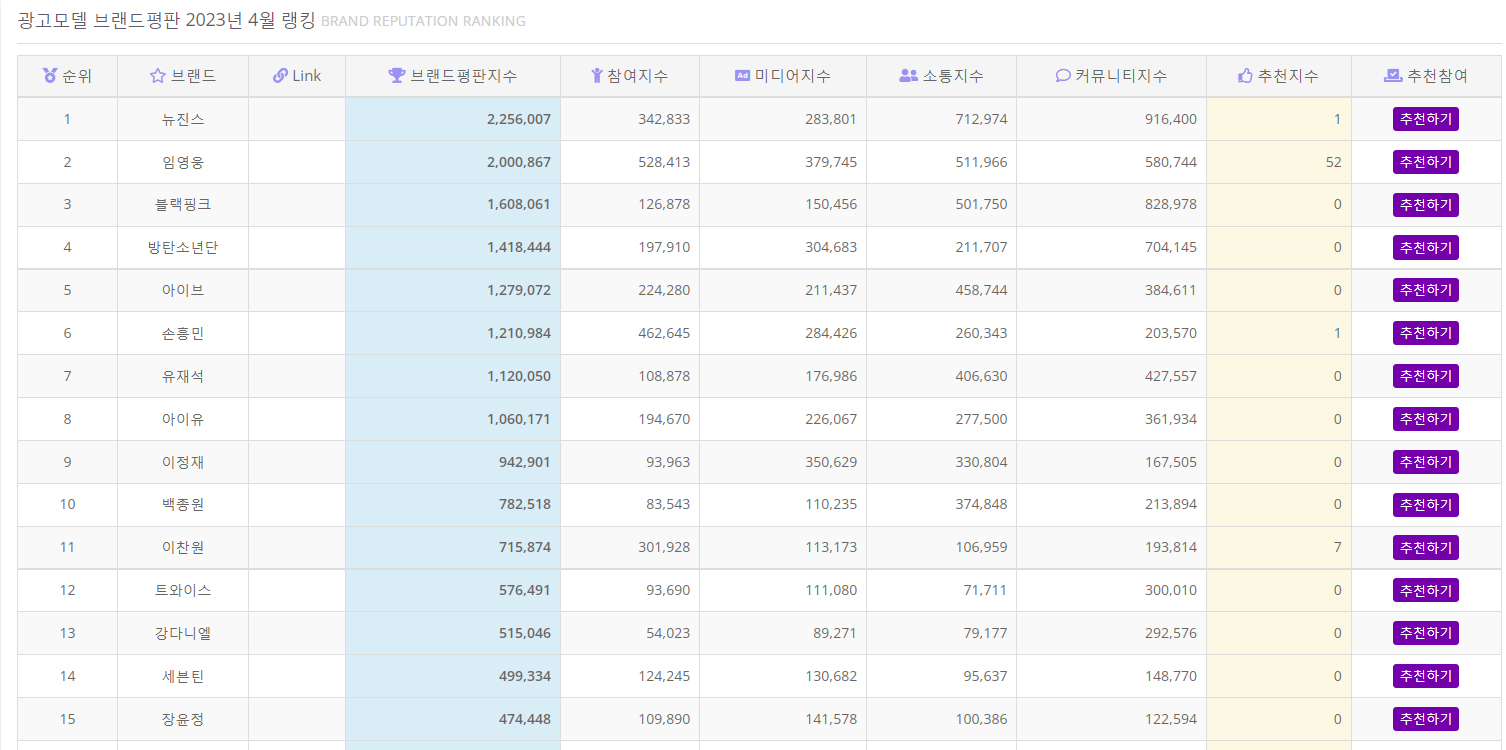Click 추천하기 in the 백종원 row
Viewport: 1506px width, 750px height.
1426,505
